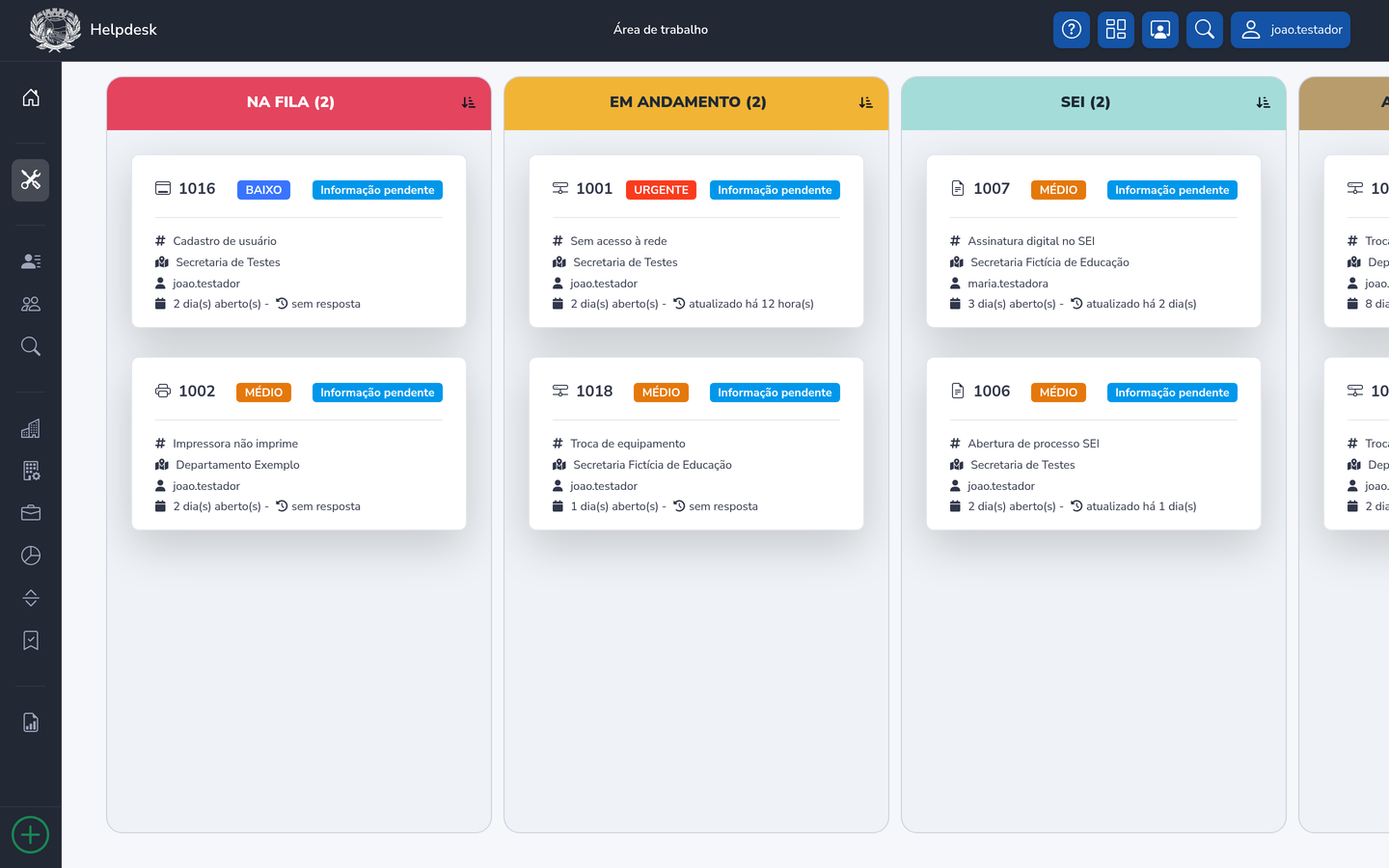Click MÉDIO badge on ticket 1006
This screenshot has height=868, width=1389.
tap(1058, 393)
